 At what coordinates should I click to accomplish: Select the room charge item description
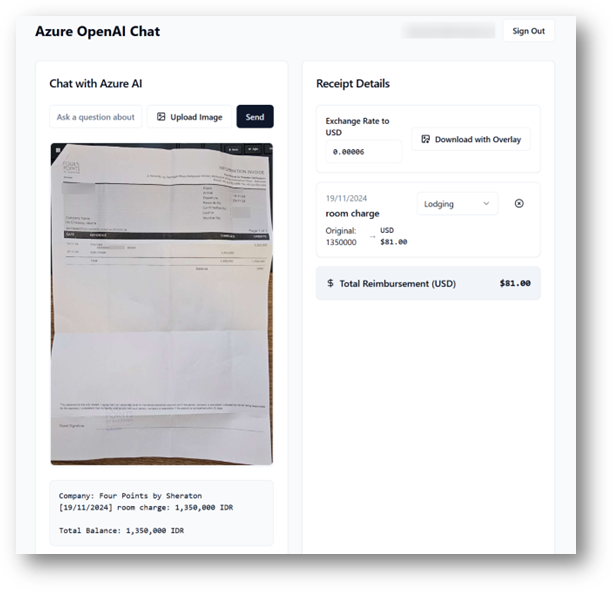pyautogui.click(x=352, y=213)
